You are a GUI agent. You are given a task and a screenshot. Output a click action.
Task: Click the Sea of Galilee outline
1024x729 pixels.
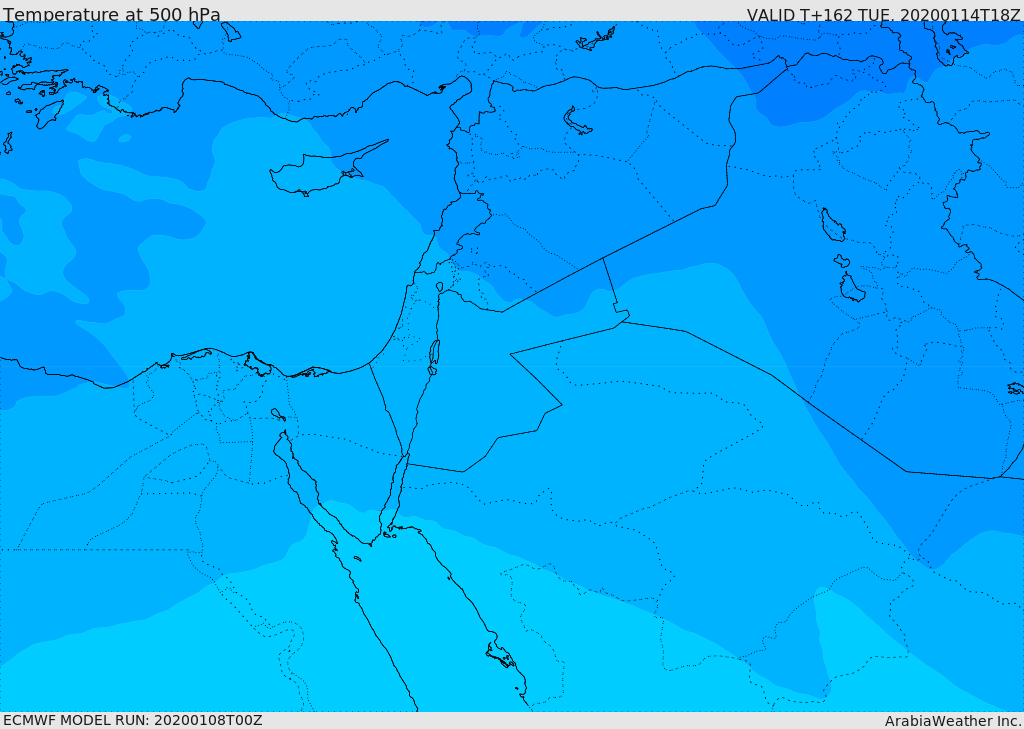click(x=440, y=287)
